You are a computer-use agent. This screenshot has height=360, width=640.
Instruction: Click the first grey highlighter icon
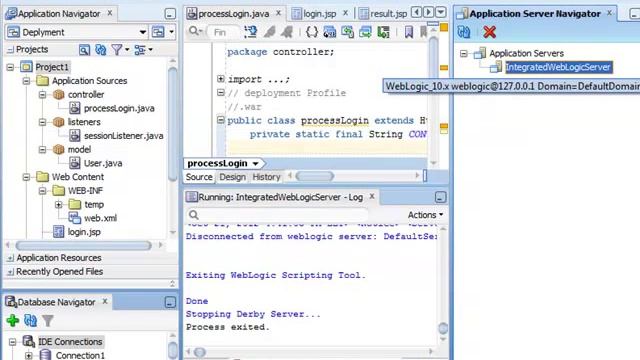(x=269, y=32)
